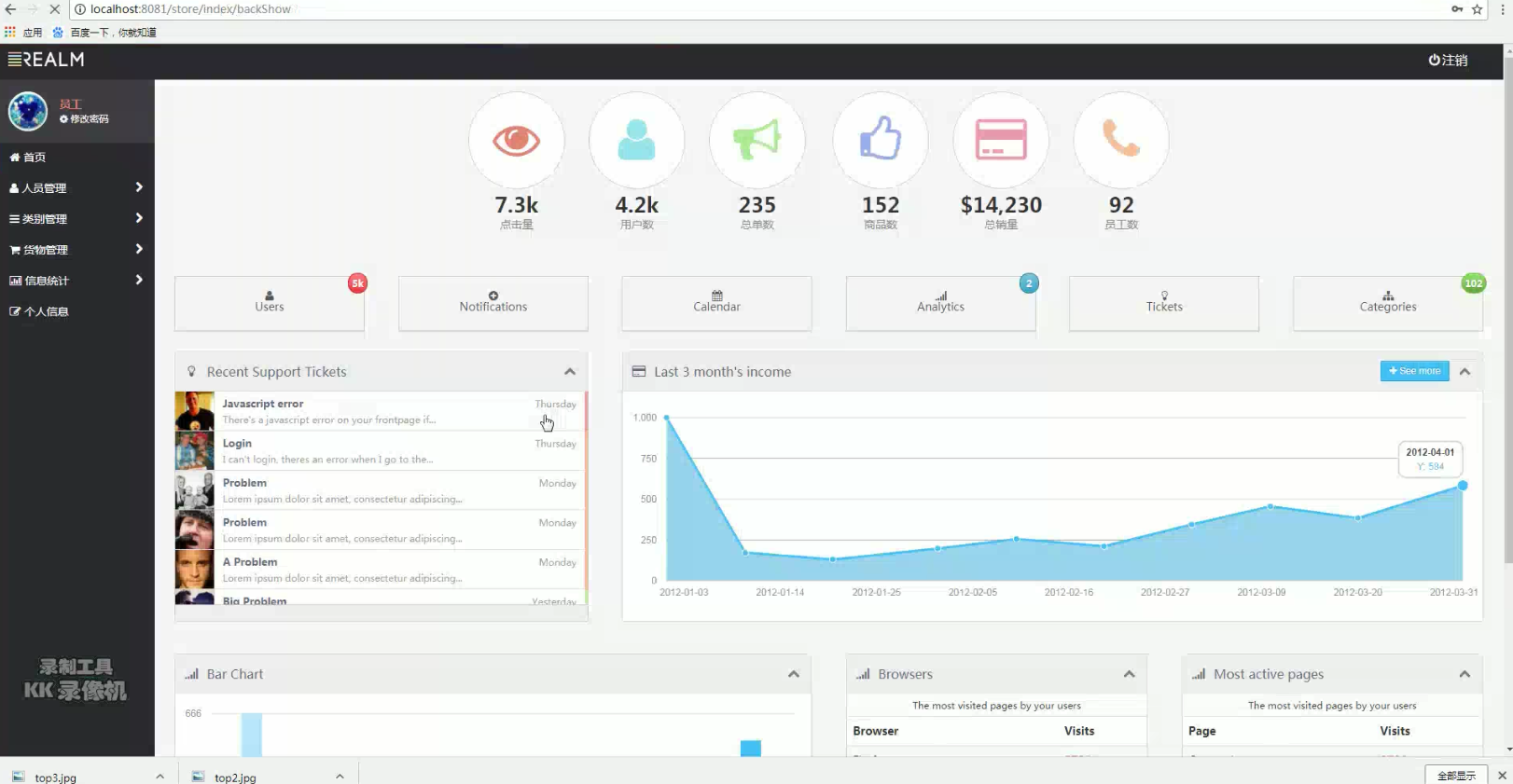This screenshot has height=784, width=1513.
Task: Click the browser stop loading button
Action: (x=54, y=9)
